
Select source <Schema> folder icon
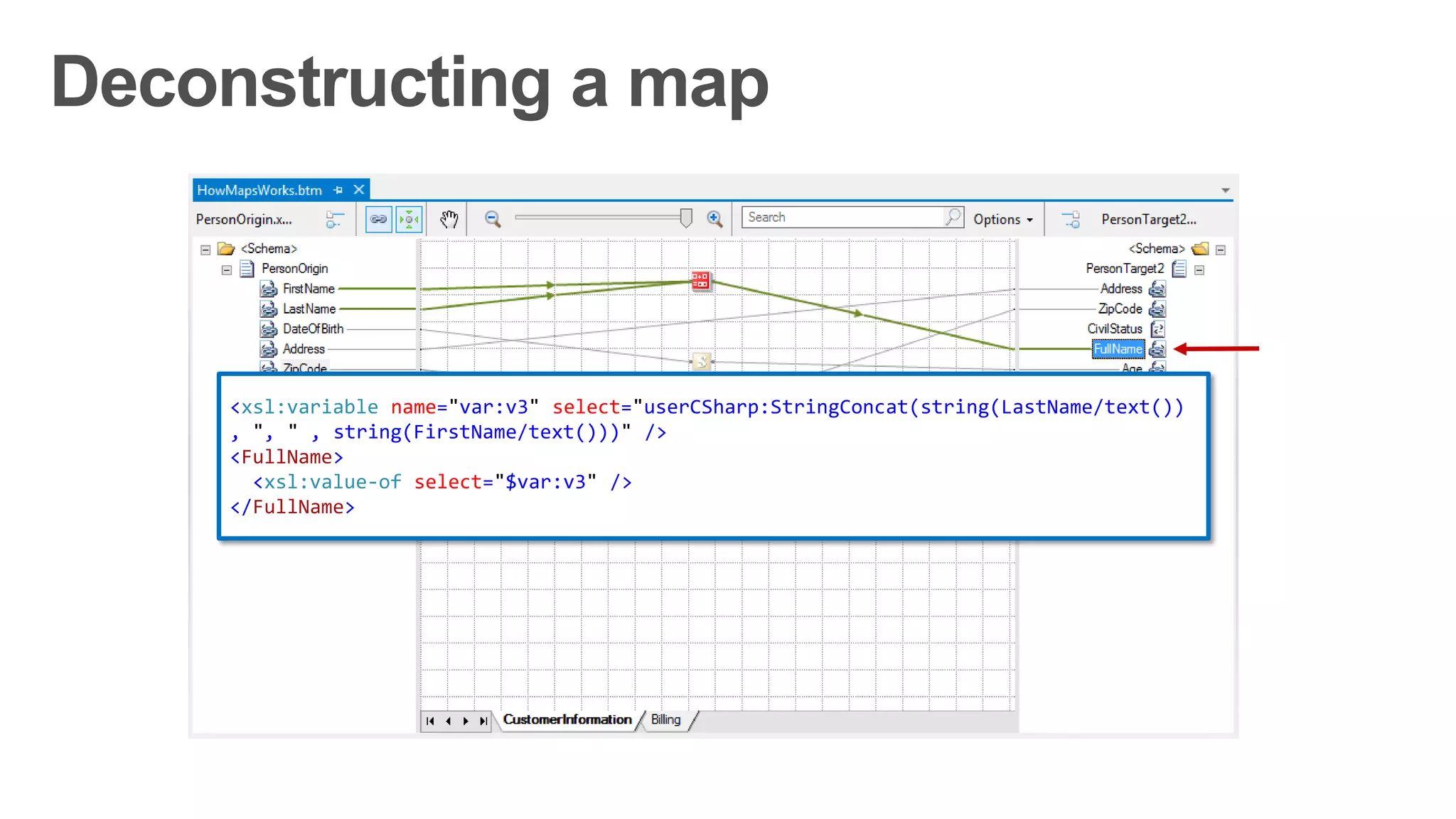(226, 249)
